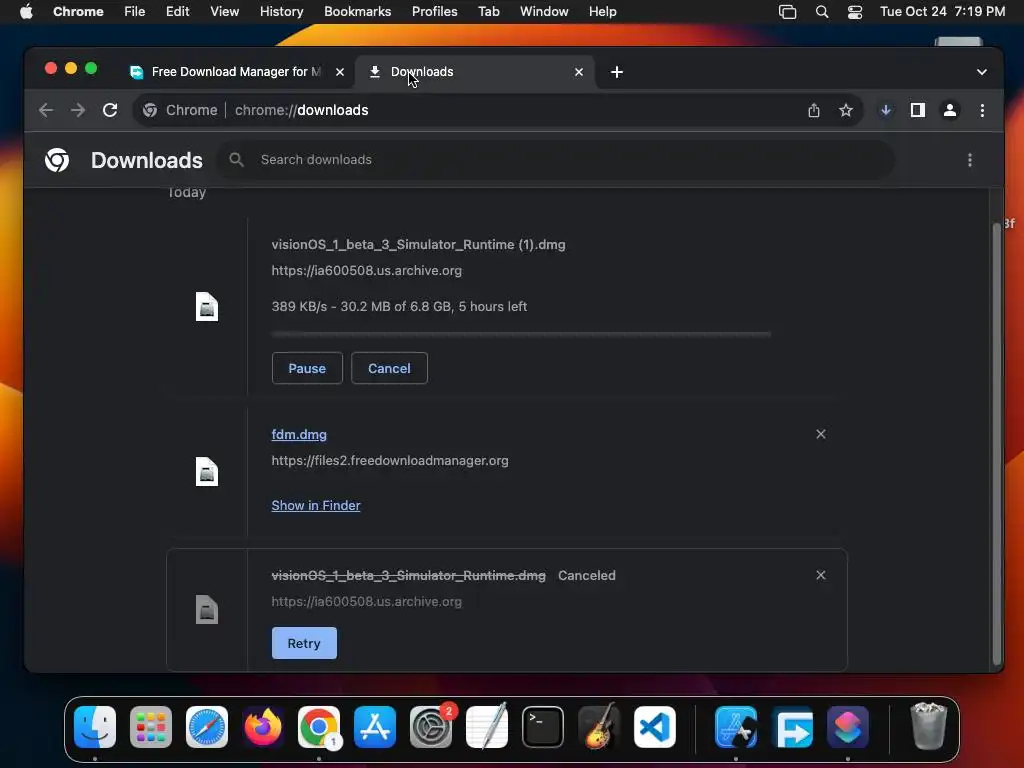Click the browser back arrow
Viewport: 1024px width, 768px height.
pos(46,110)
